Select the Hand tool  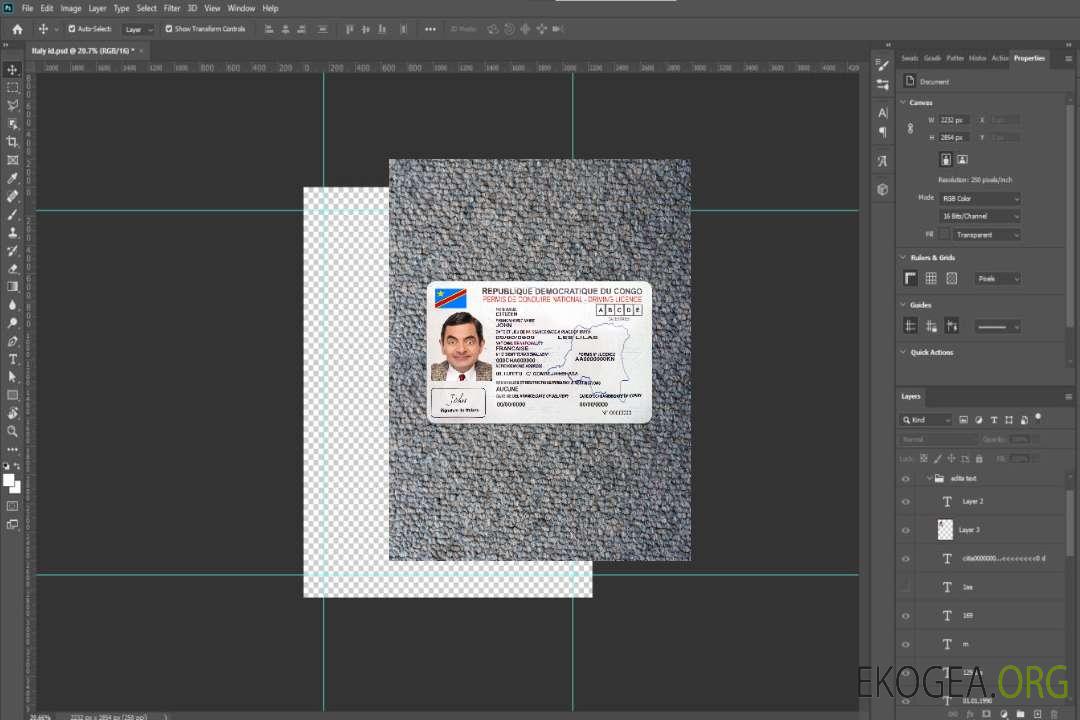coord(12,413)
